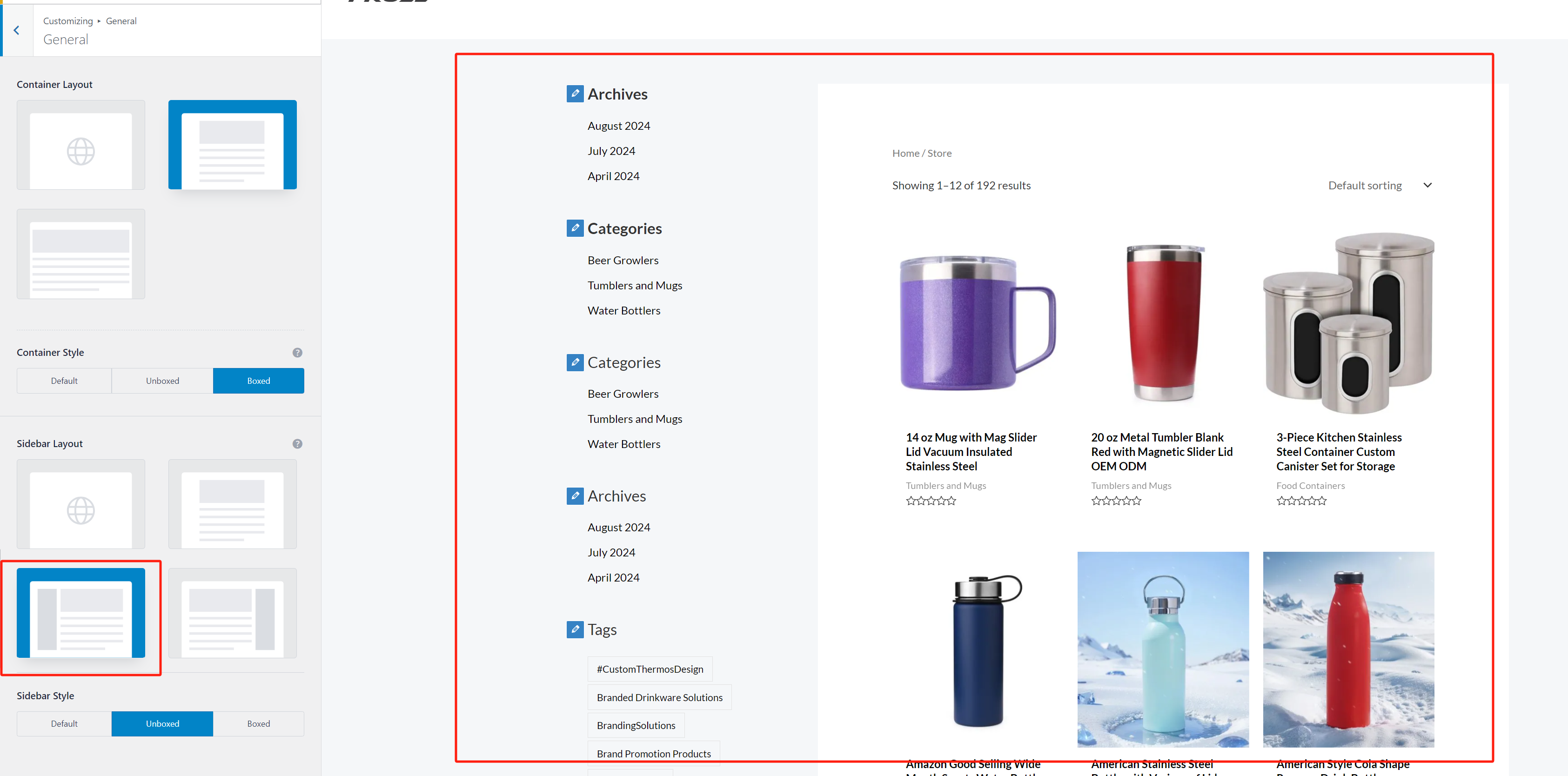Edit the Archives widget using its pencil icon
Image resolution: width=1568 pixels, height=776 pixels.
[x=575, y=93]
